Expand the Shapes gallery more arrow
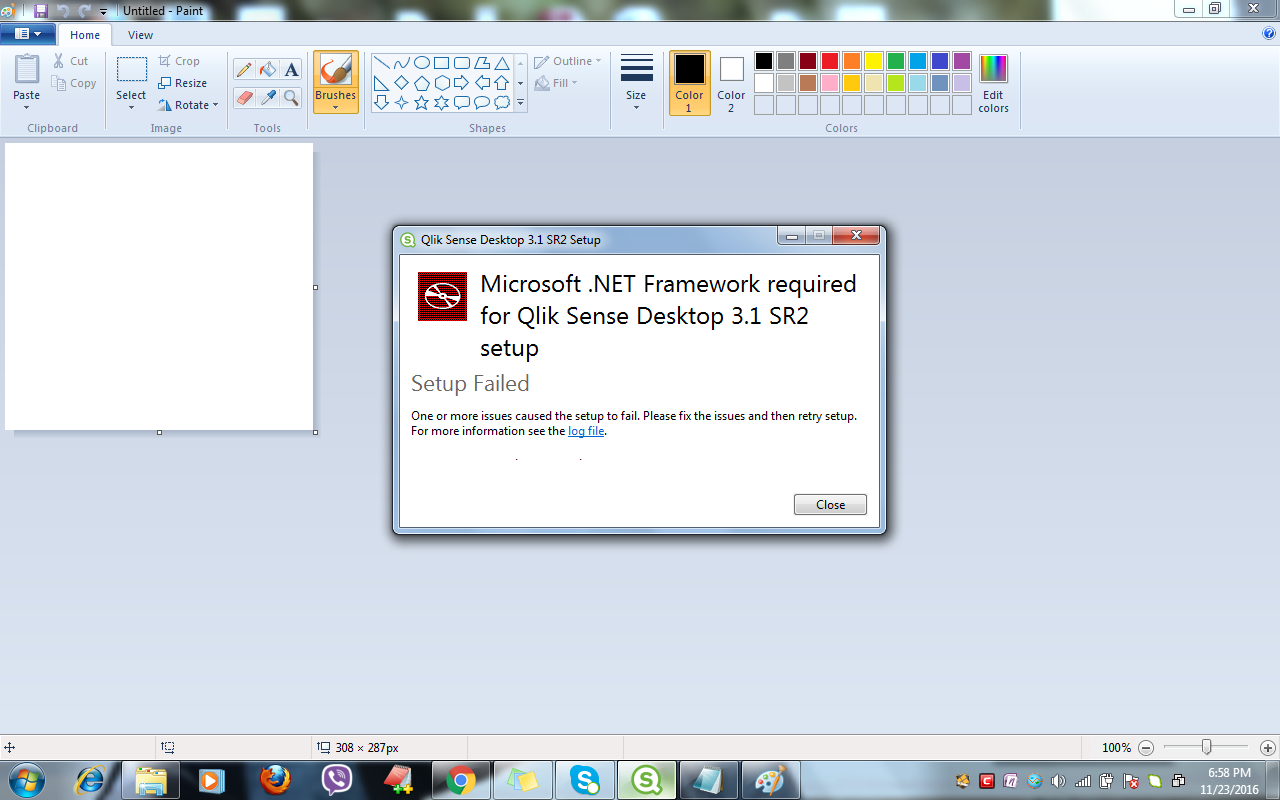 [x=521, y=102]
